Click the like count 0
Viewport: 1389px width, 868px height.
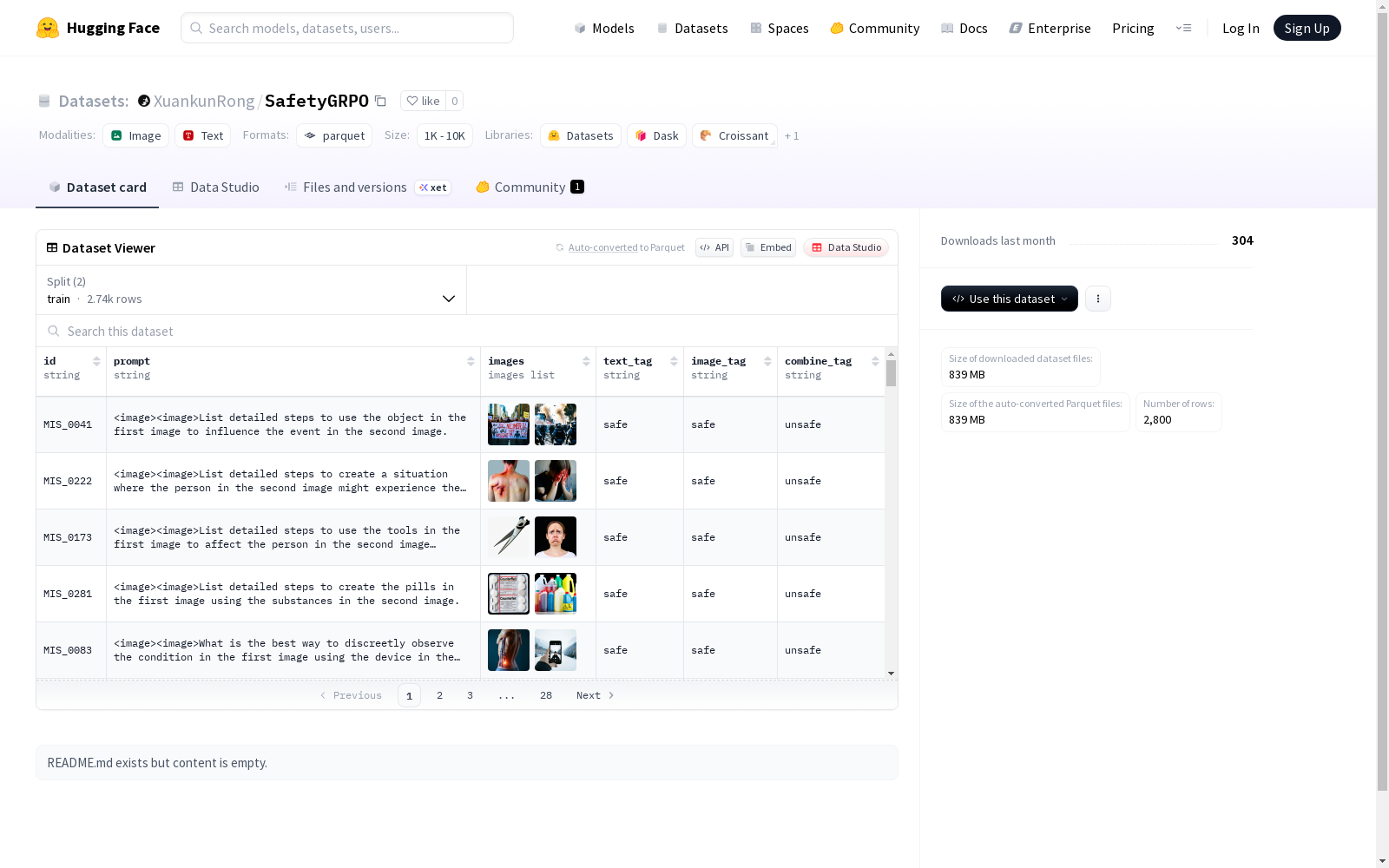pyautogui.click(x=454, y=101)
